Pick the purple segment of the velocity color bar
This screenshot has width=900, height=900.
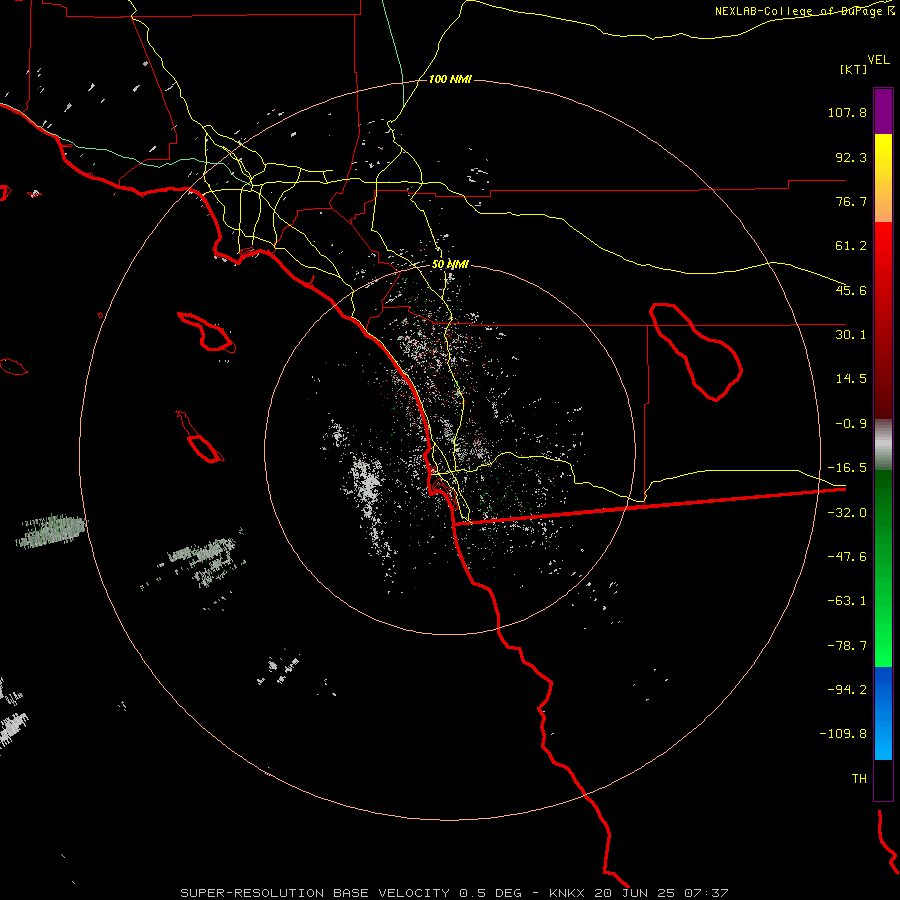(883, 111)
